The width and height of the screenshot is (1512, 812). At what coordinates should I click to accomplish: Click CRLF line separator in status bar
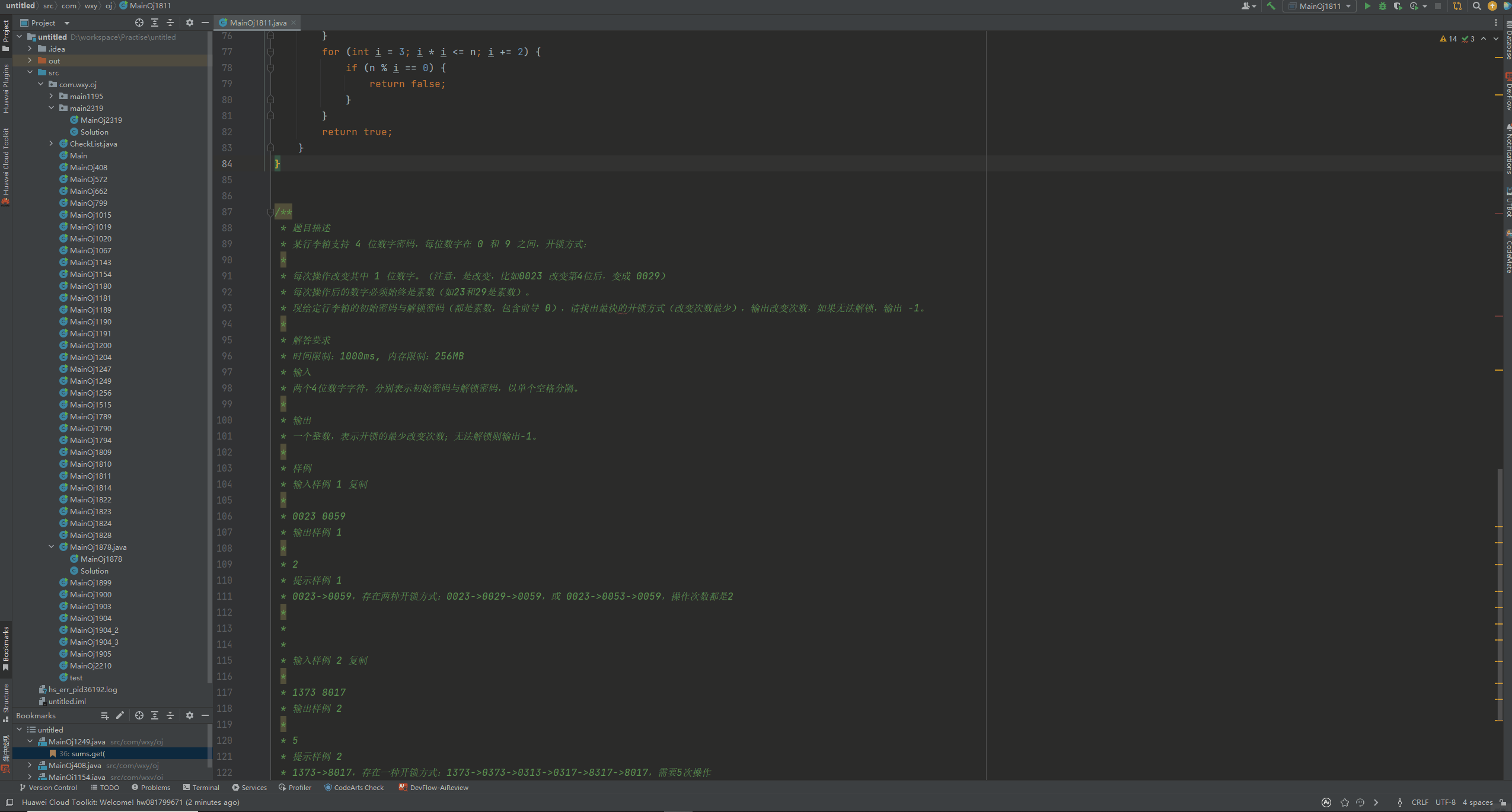click(1420, 802)
